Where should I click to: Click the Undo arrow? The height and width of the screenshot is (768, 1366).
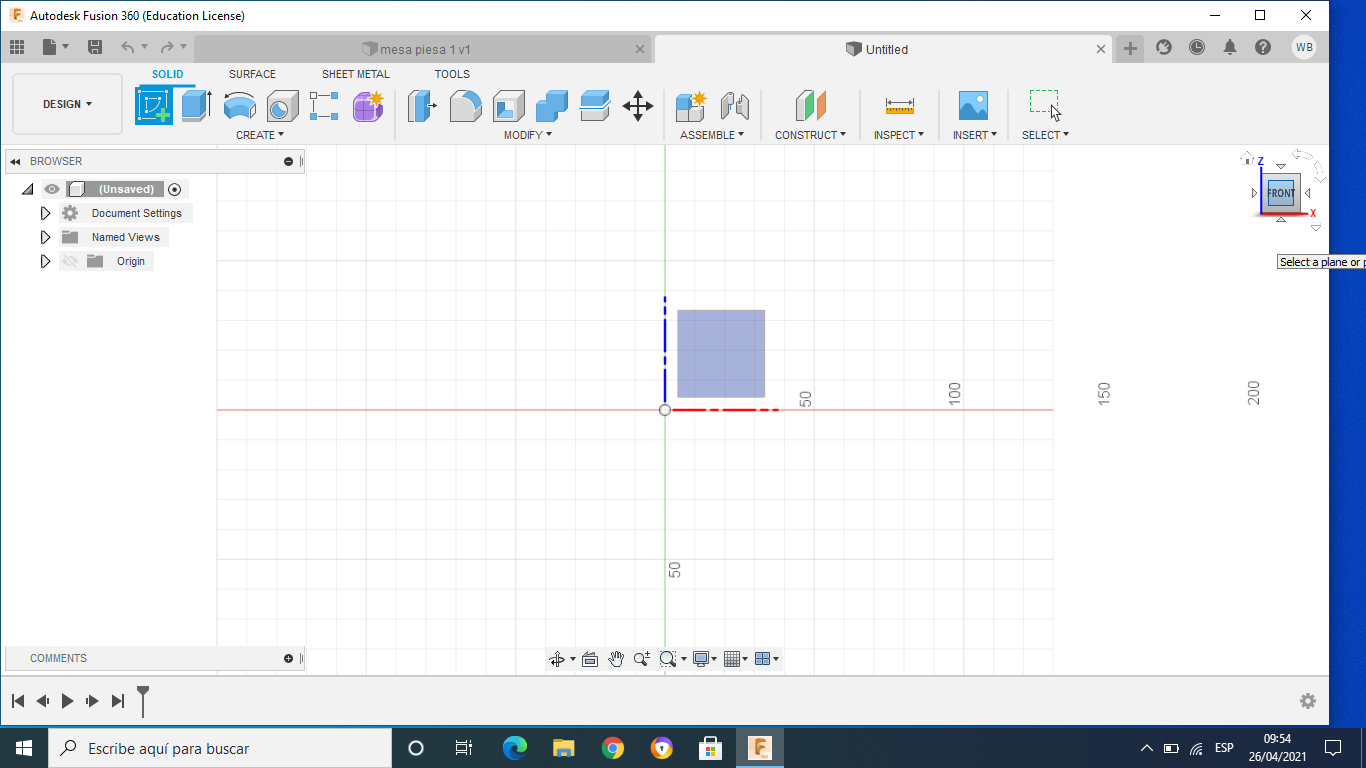[127, 47]
